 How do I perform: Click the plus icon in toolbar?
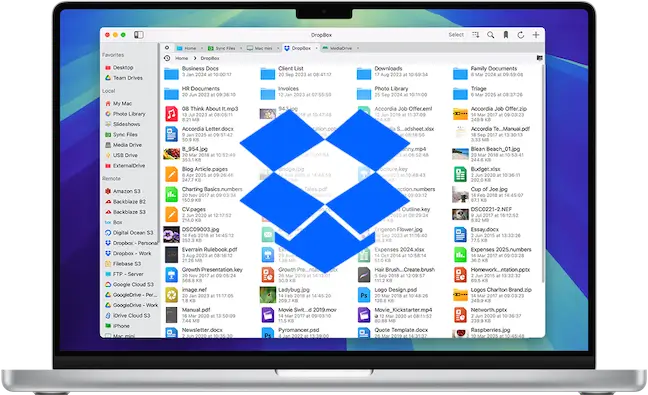coord(536,35)
